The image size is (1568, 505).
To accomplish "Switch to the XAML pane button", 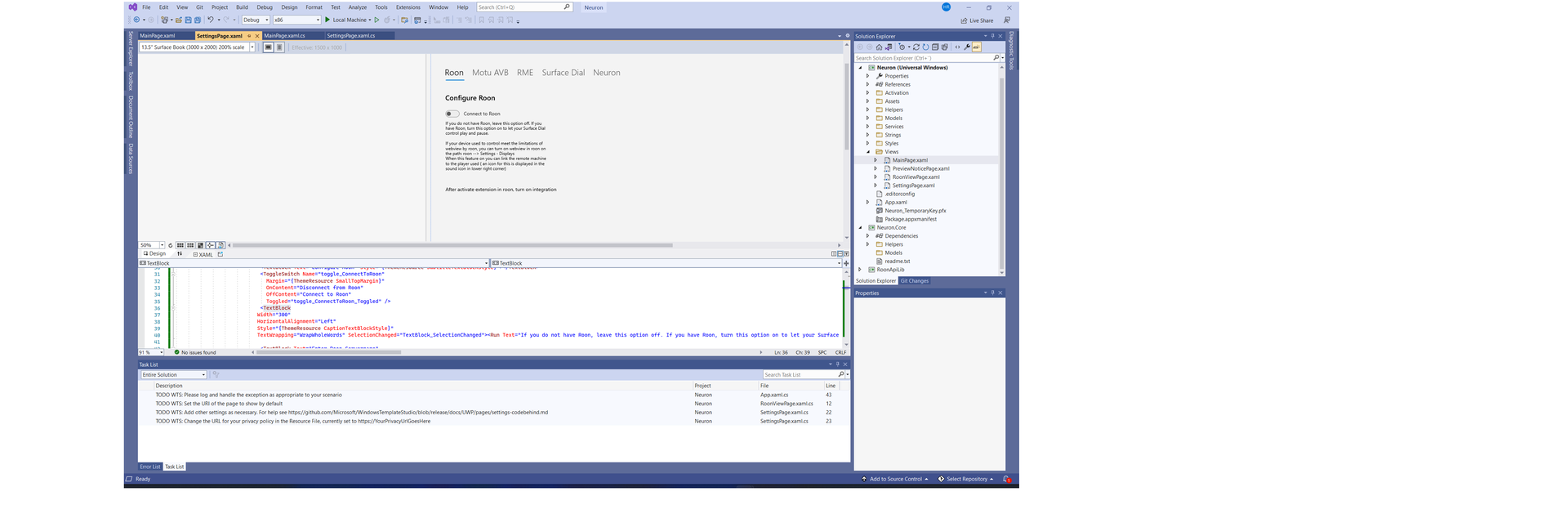I will (203, 254).
